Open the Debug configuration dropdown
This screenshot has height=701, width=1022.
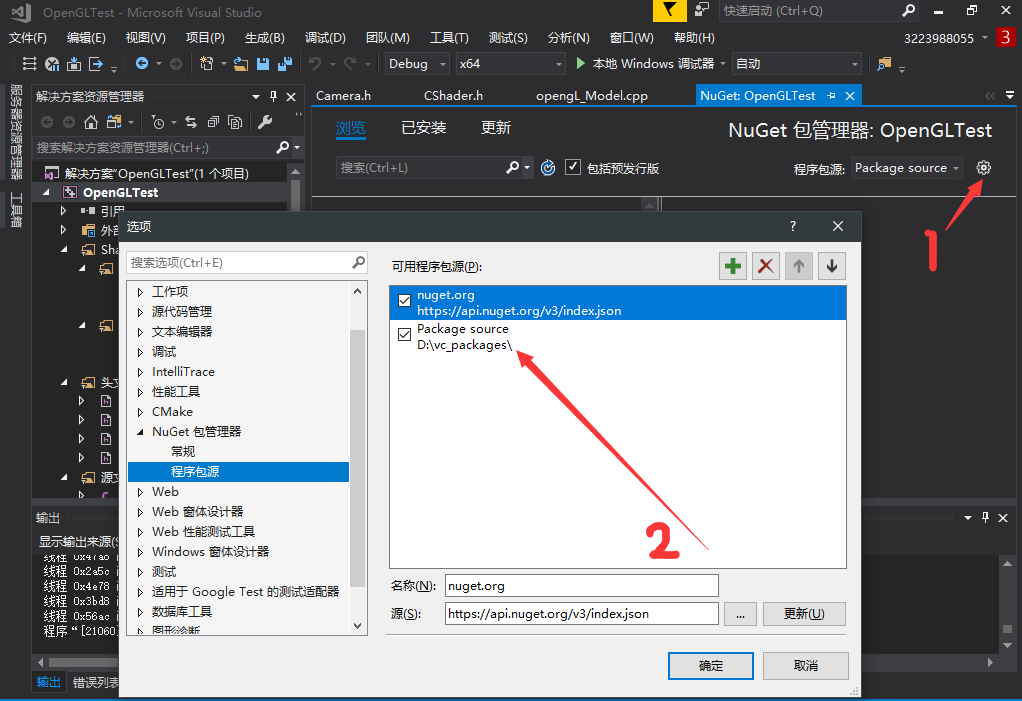[417, 64]
